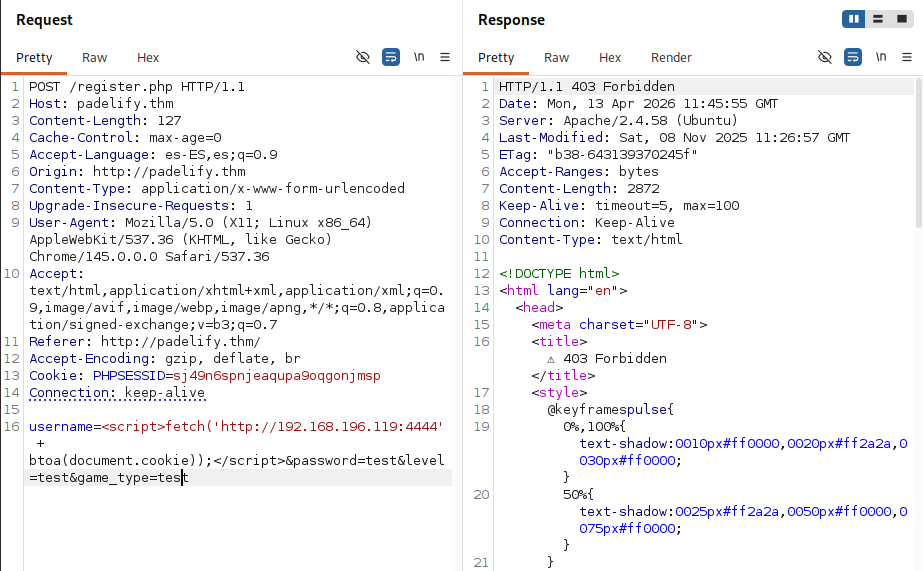The height and width of the screenshot is (571, 923).
Task: Click the Response panel title
Action: (x=511, y=20)
